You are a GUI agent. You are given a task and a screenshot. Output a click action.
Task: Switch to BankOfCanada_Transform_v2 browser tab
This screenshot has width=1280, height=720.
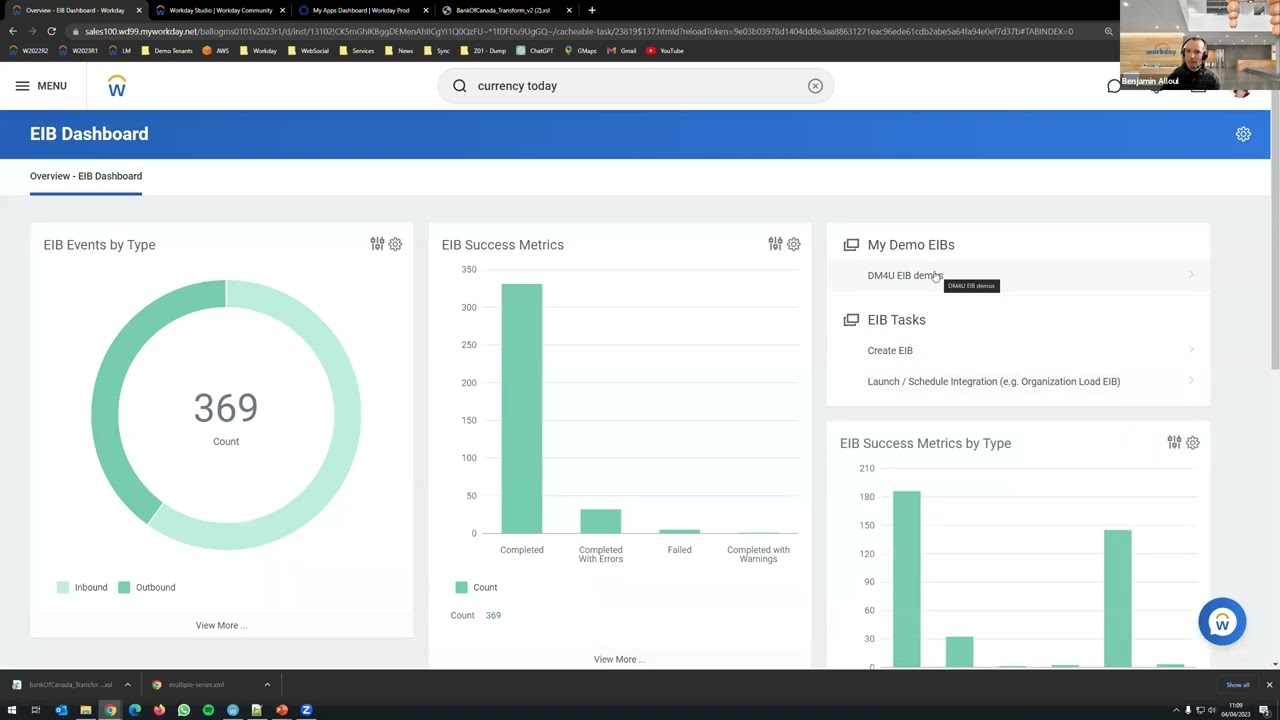(503, 10)
